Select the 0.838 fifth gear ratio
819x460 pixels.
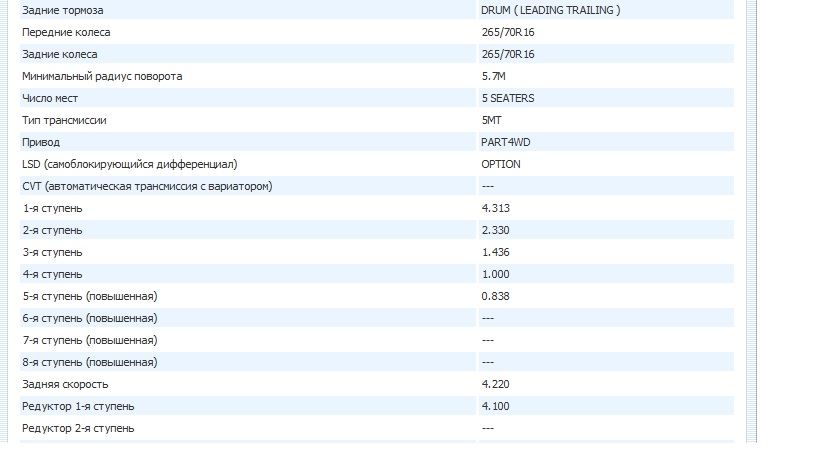coord(496,296)
